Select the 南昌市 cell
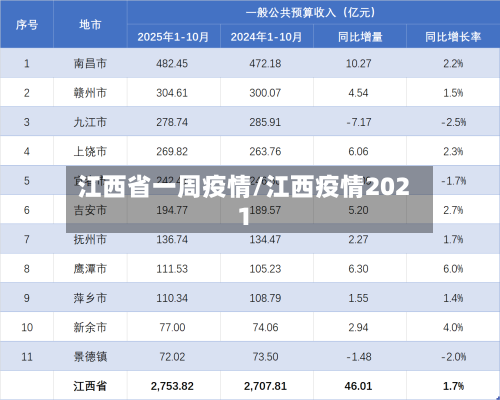The width and height of the screenshot is (500, 400). click(x=90, y=63)
